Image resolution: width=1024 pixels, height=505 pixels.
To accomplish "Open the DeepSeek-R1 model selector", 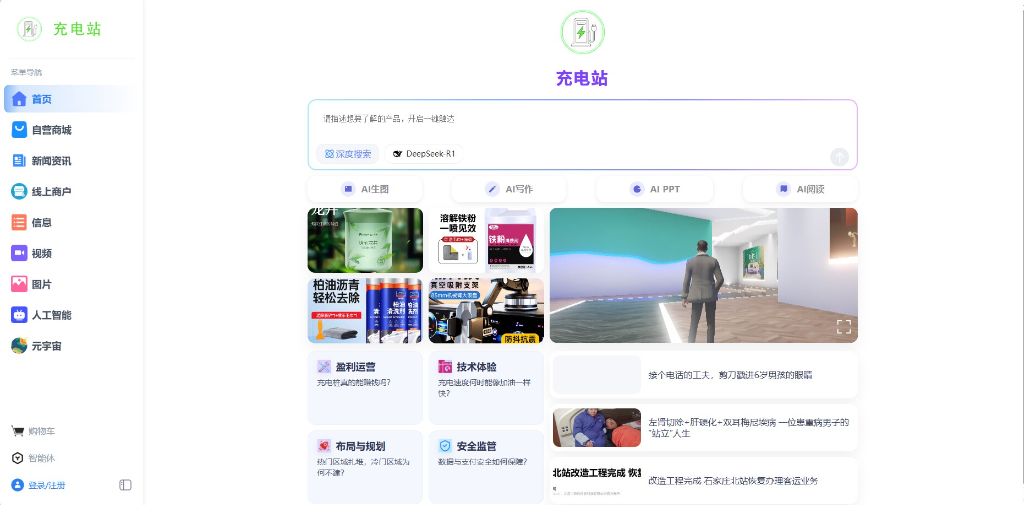I will point(424,154).
